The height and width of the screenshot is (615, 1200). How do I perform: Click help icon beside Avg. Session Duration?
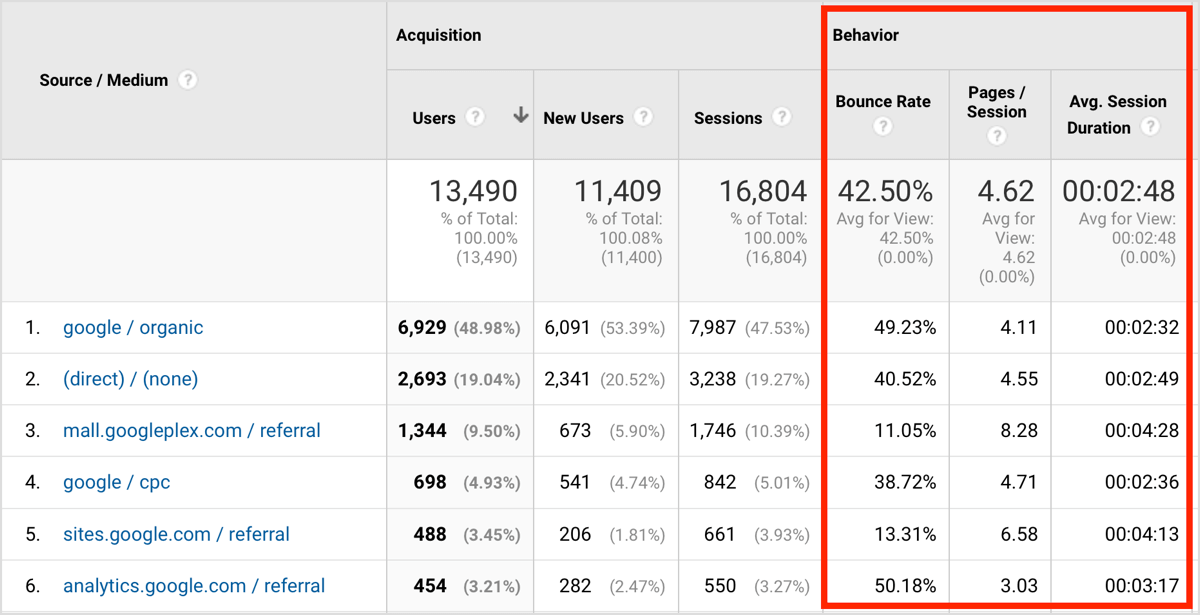[1151, 127]
